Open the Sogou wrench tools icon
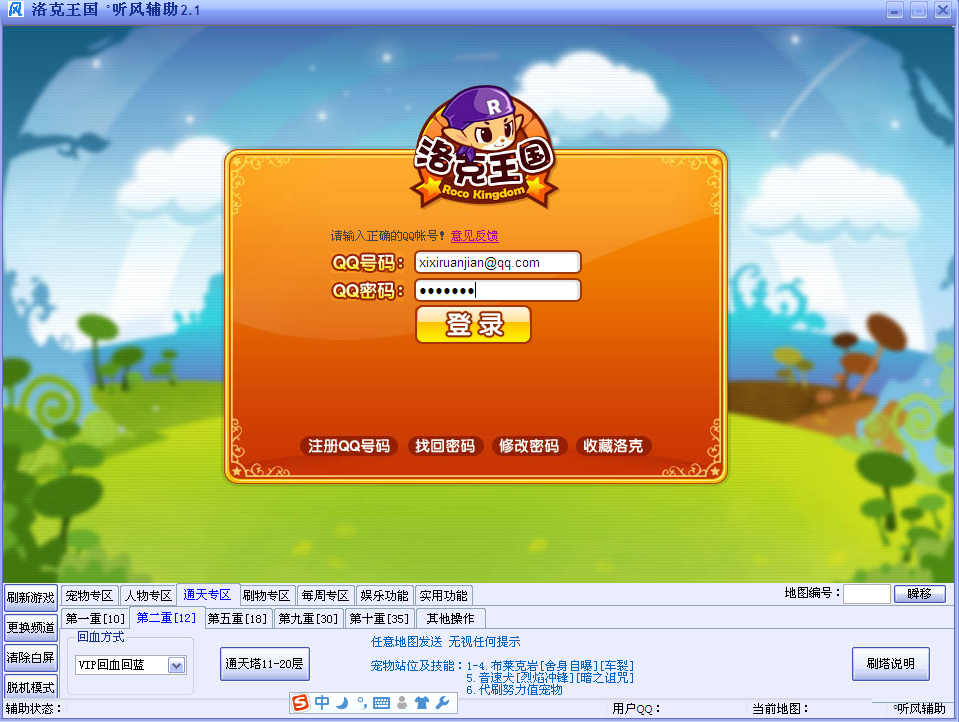Image resolution: width=959 pixels, height=722 pixels. pos(442,703)
